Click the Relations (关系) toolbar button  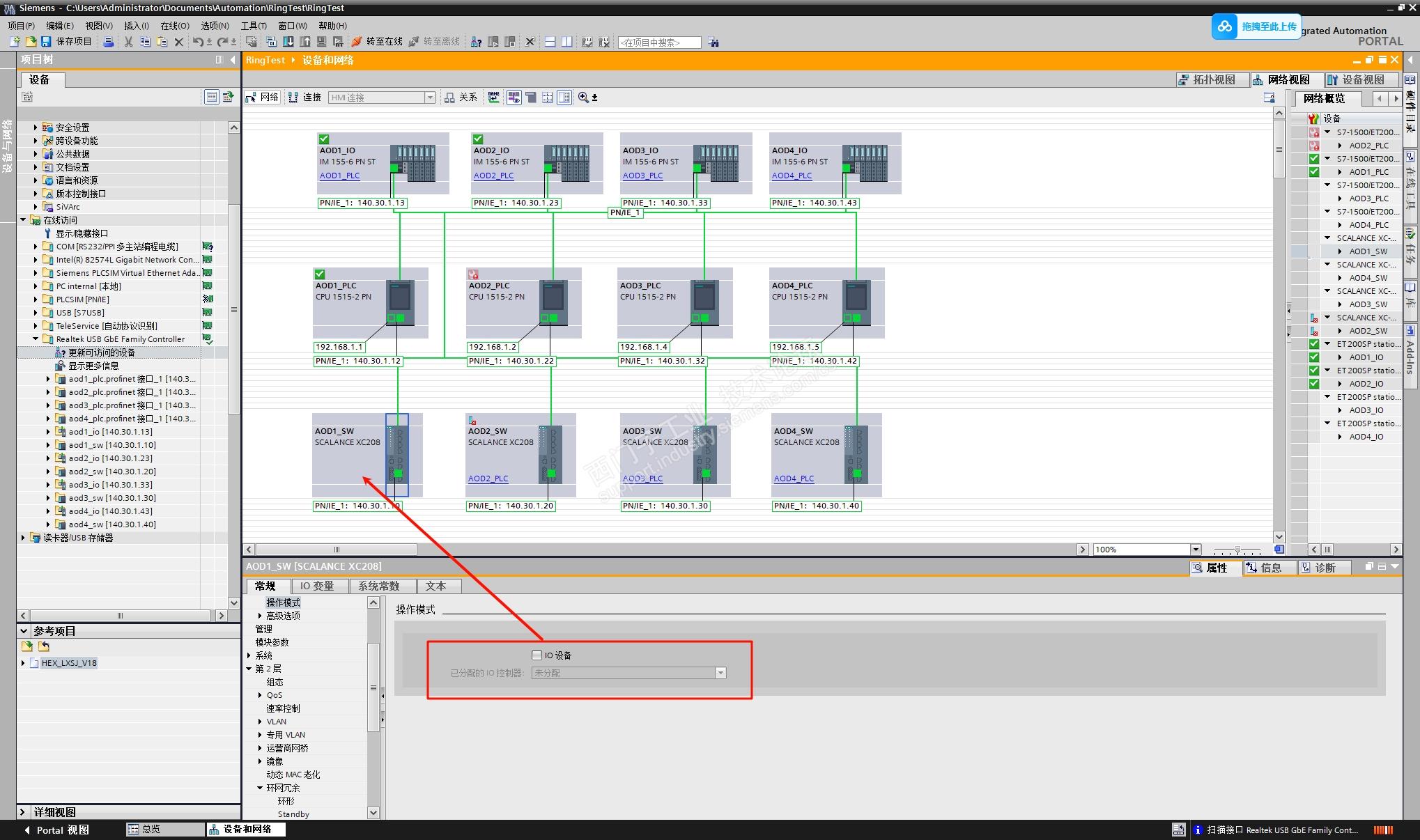click(461, 98)
